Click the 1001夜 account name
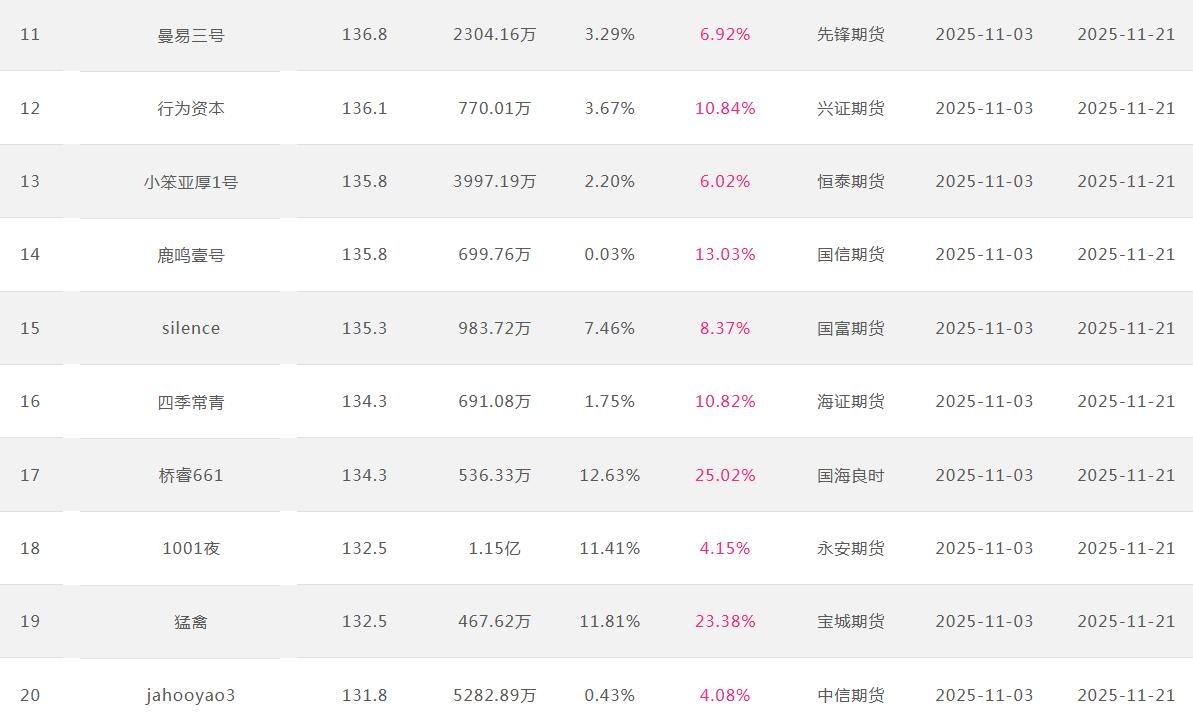The width and height of the screenshot is (1193, 726). pos(191,548)
